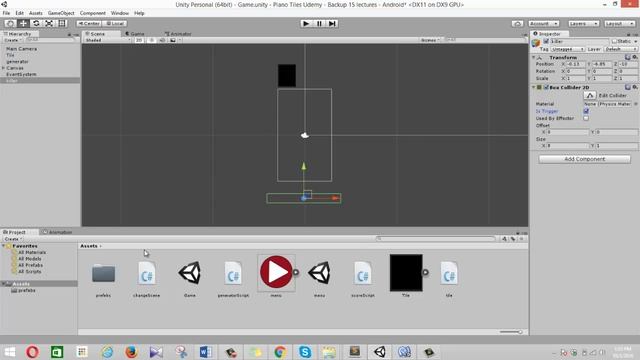Click Position X input field
This screenshot has width=640, height=360.
[x=576, y=64]
